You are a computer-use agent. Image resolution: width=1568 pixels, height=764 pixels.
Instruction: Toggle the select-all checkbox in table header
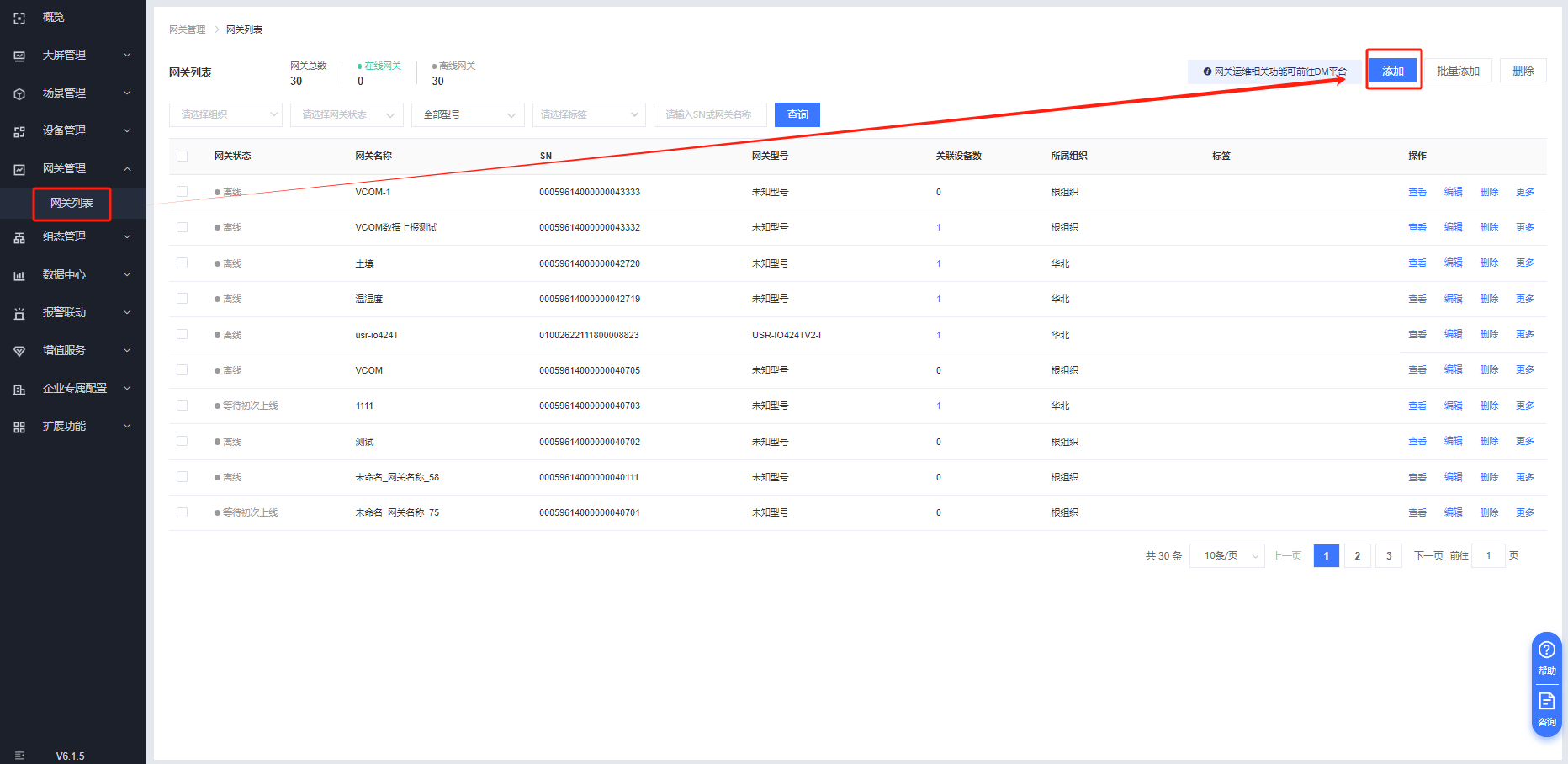[183, 156]
